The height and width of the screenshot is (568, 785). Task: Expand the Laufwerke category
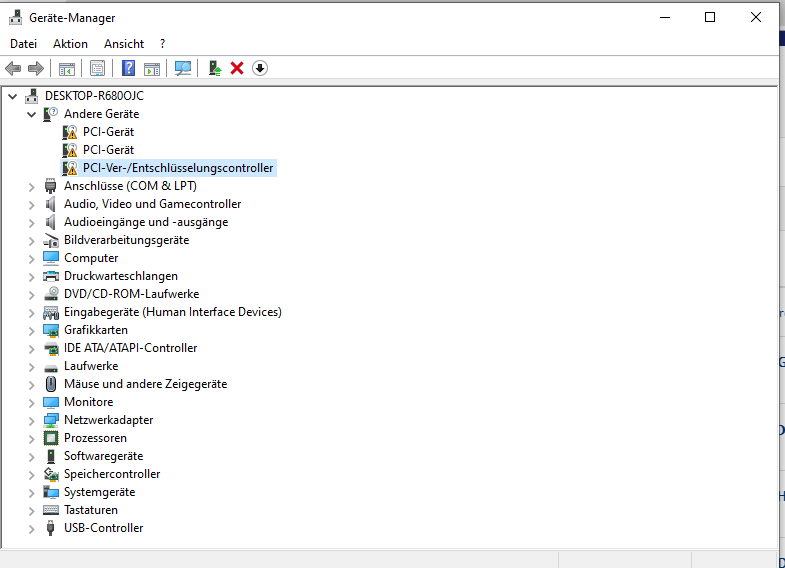[32, 367]
